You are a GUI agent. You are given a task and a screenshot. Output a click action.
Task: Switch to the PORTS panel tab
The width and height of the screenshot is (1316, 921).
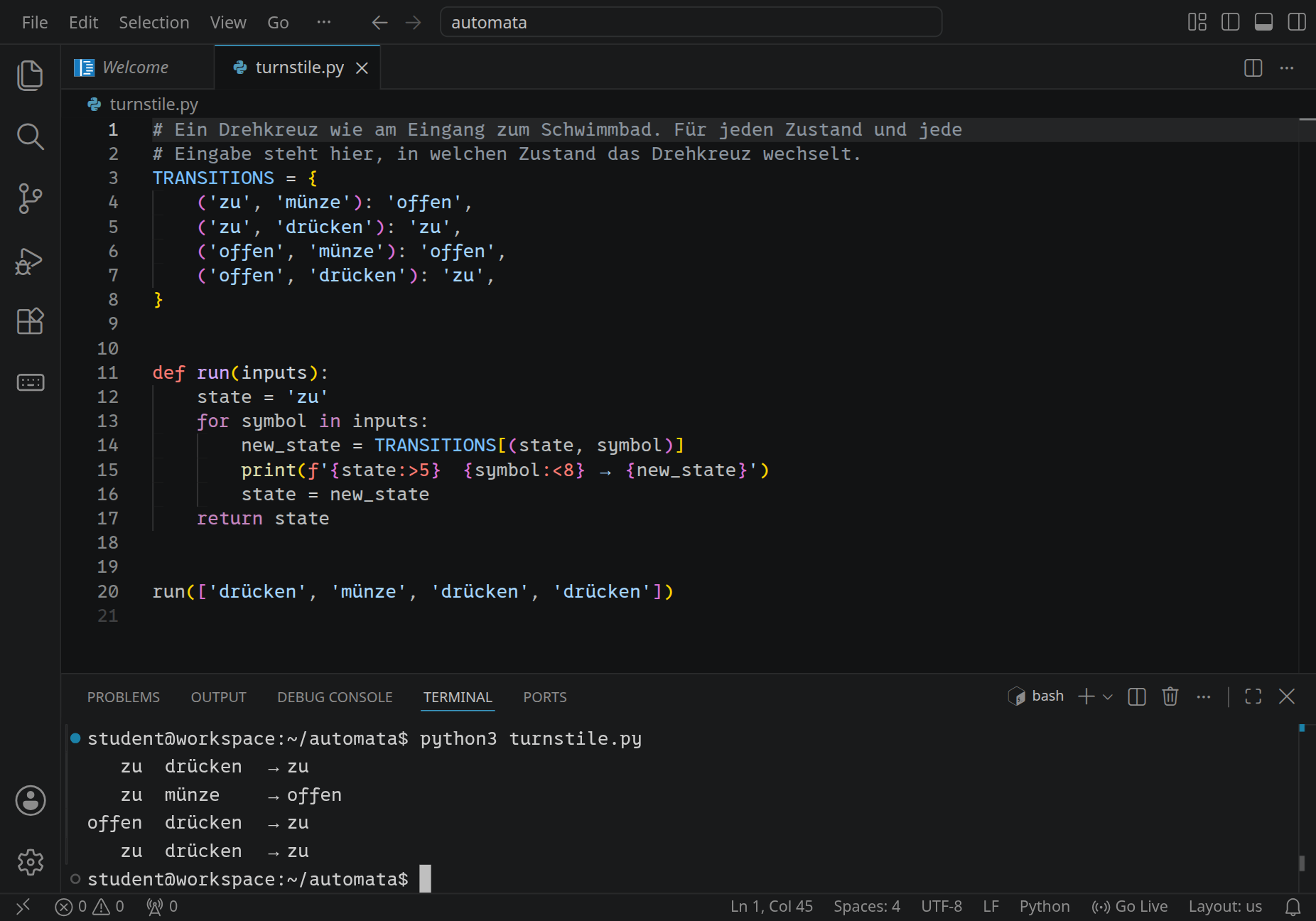(545, 697)
